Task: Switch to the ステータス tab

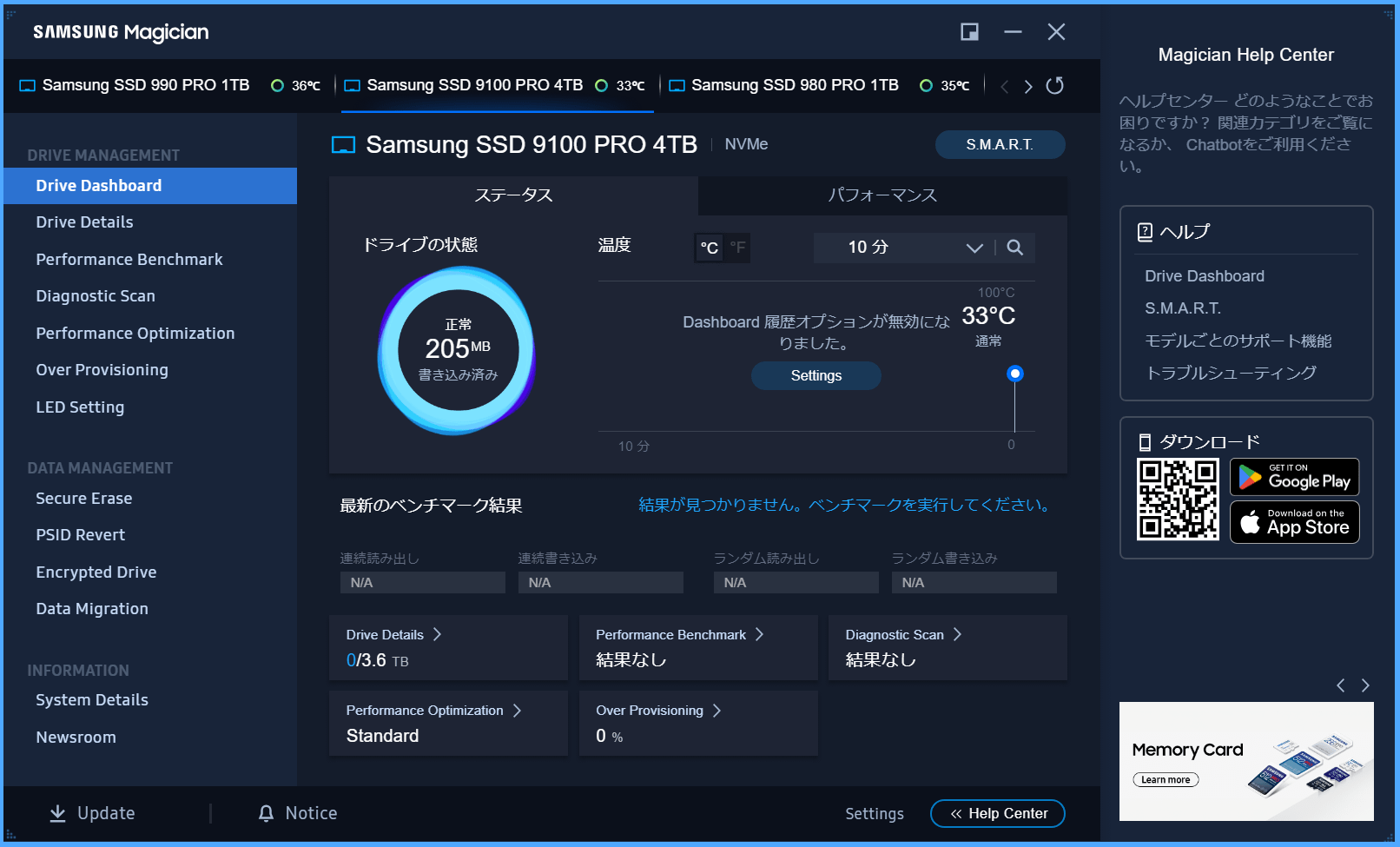Action: tap(513, 195)
